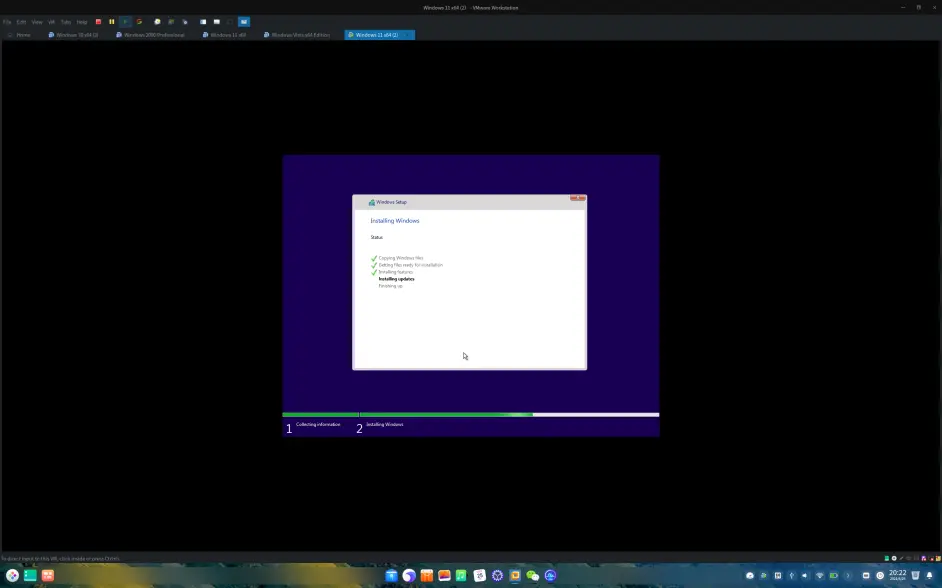Open the Help menu
The height and width of the screenshot is (588, 942).
[x=82, y=22]
